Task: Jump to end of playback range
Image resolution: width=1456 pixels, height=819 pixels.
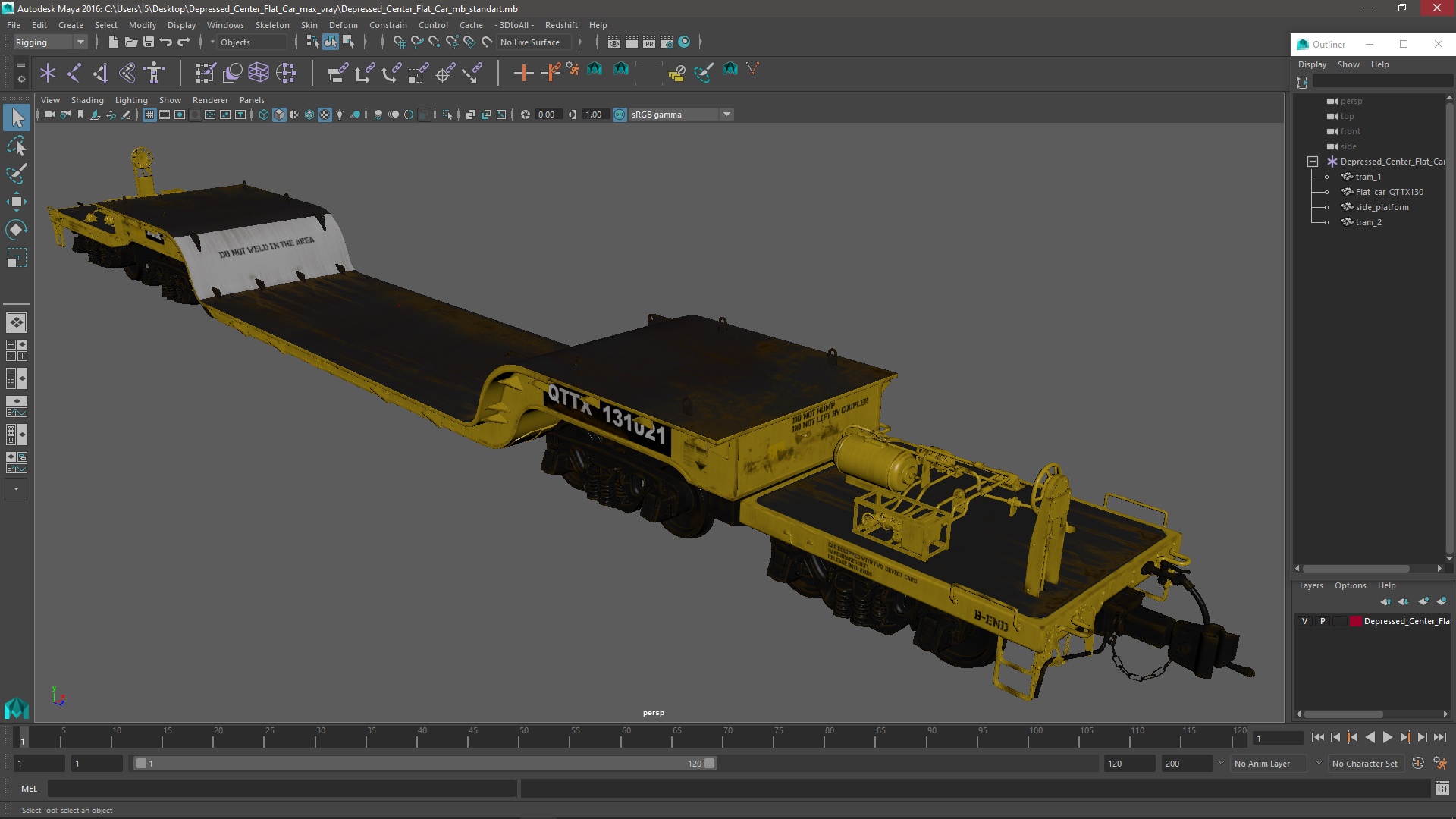Action: (x=1439, y=737)
